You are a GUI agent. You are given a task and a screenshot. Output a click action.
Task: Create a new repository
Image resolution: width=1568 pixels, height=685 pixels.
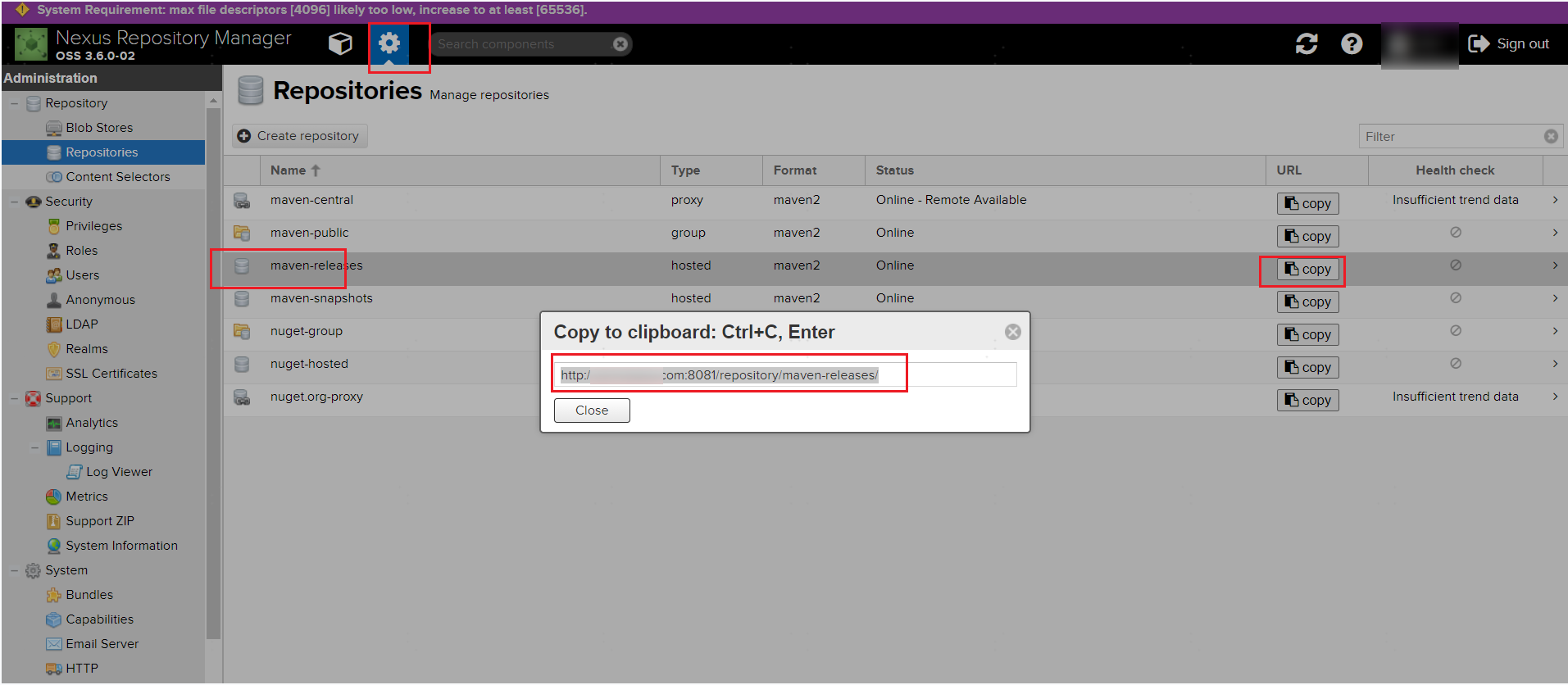[300, 136]
